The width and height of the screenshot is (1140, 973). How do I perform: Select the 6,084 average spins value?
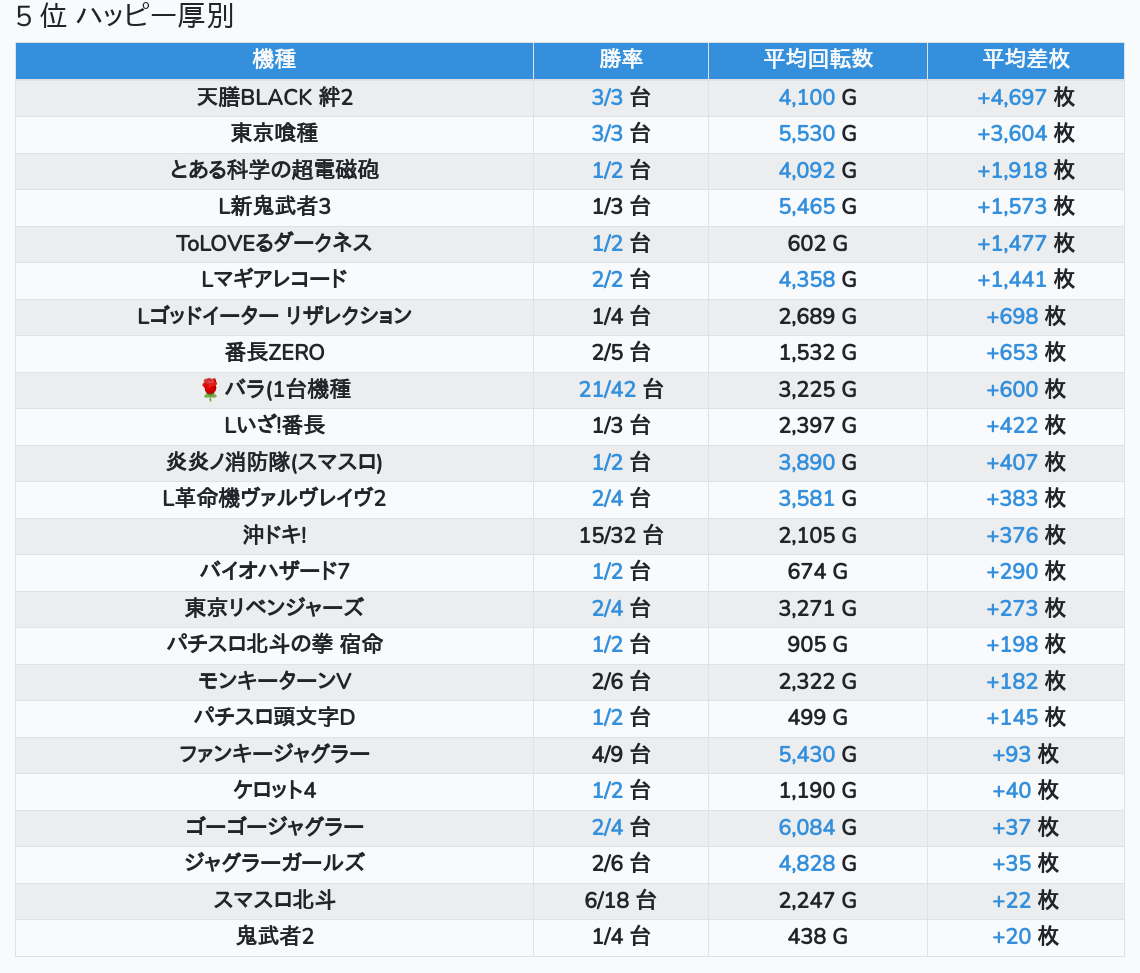tap(806, 827)
